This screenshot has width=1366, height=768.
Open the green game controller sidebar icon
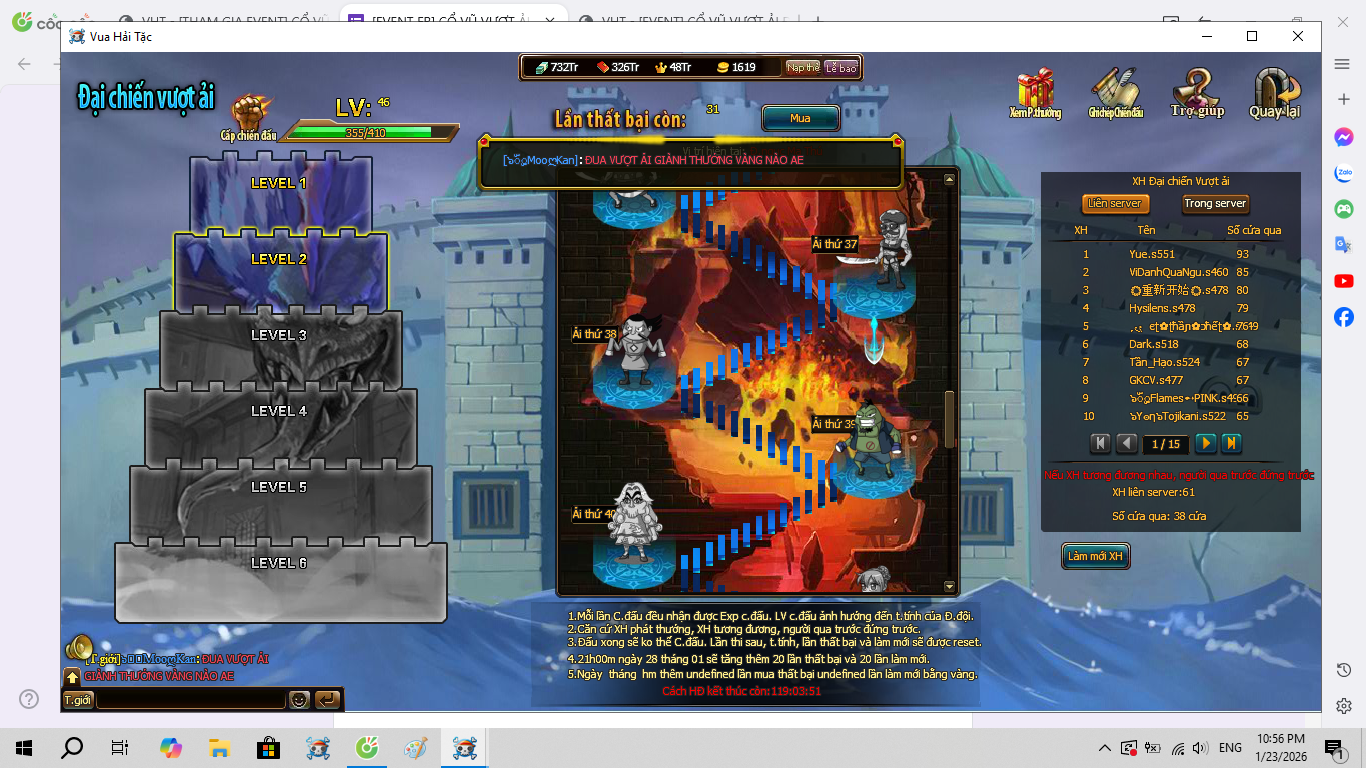click(1343, 209)
